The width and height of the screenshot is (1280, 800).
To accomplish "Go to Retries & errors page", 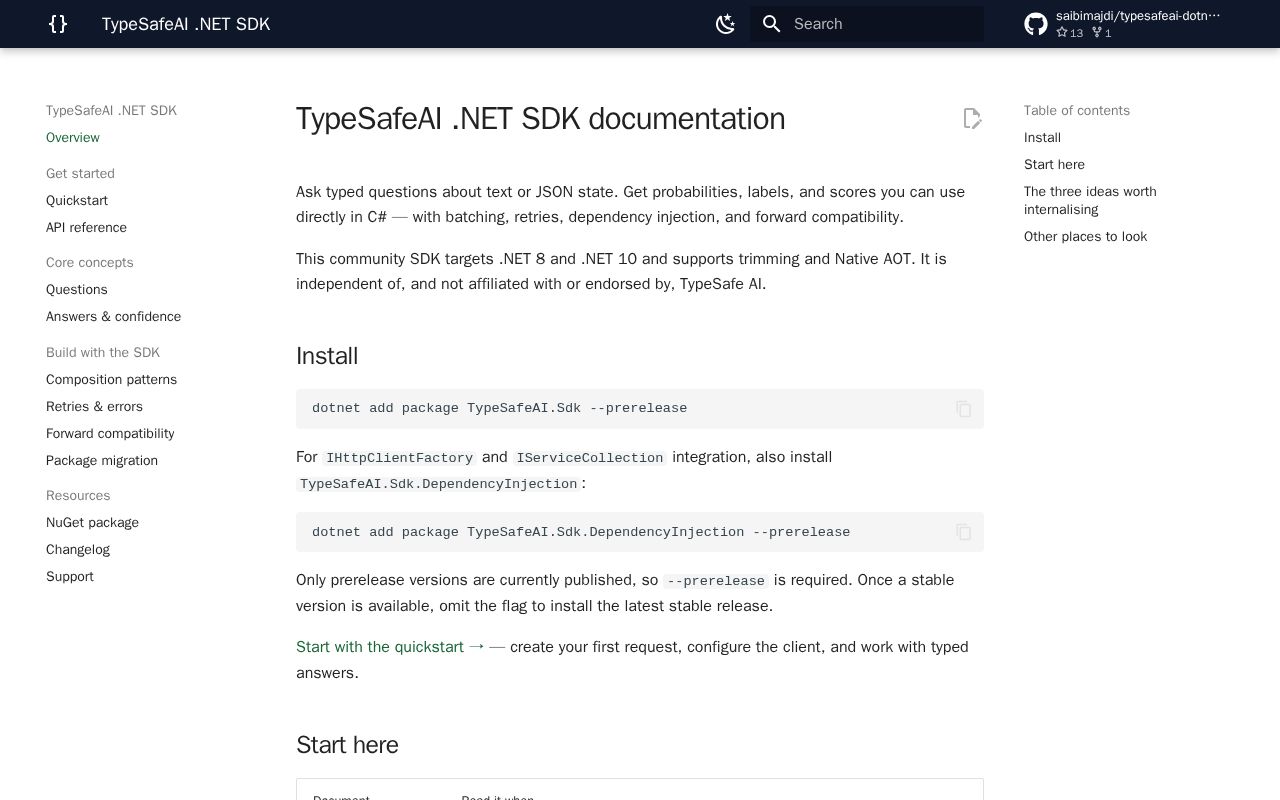I will click(x=94, y=407).
